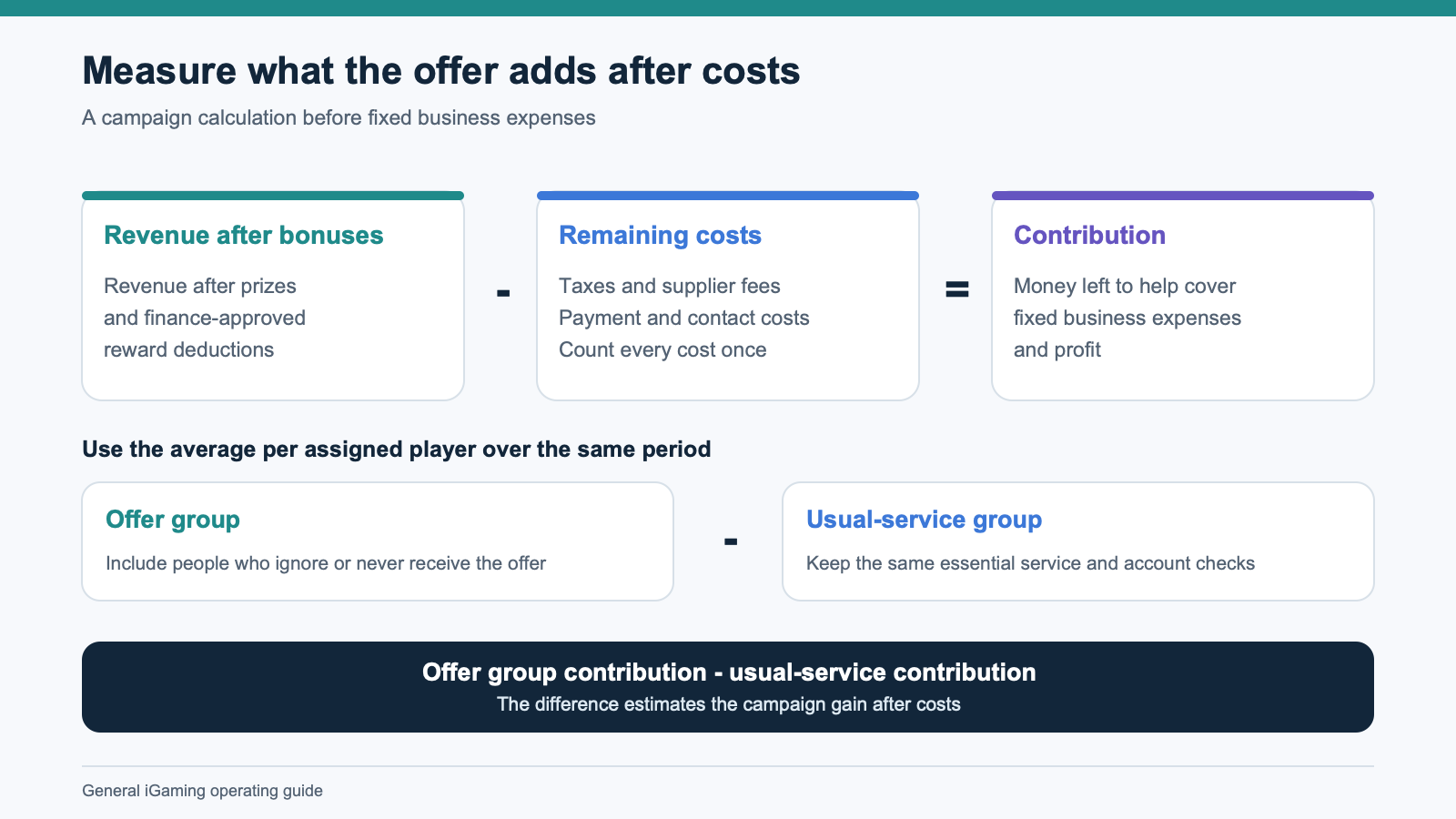Viewport: 1456px width, 819px height.
Task: Select 'The difference estimates the campaign gain' text
Action: pyautogui.click(x=729, y=704)
